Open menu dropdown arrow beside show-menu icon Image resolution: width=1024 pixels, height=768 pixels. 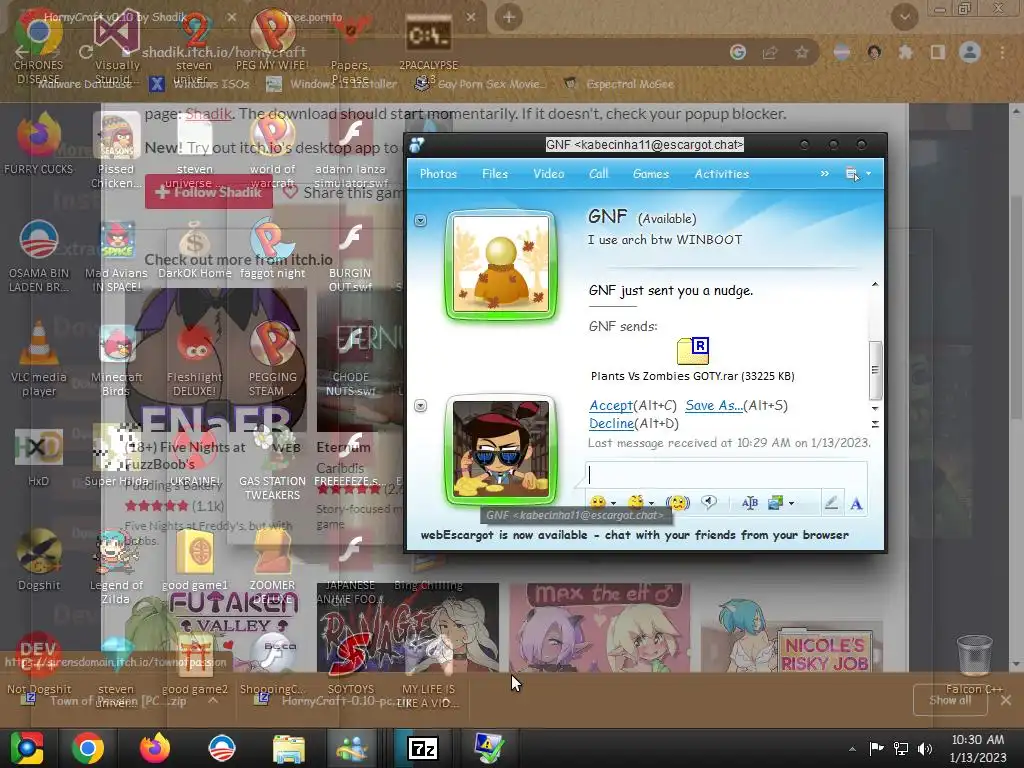869,174
